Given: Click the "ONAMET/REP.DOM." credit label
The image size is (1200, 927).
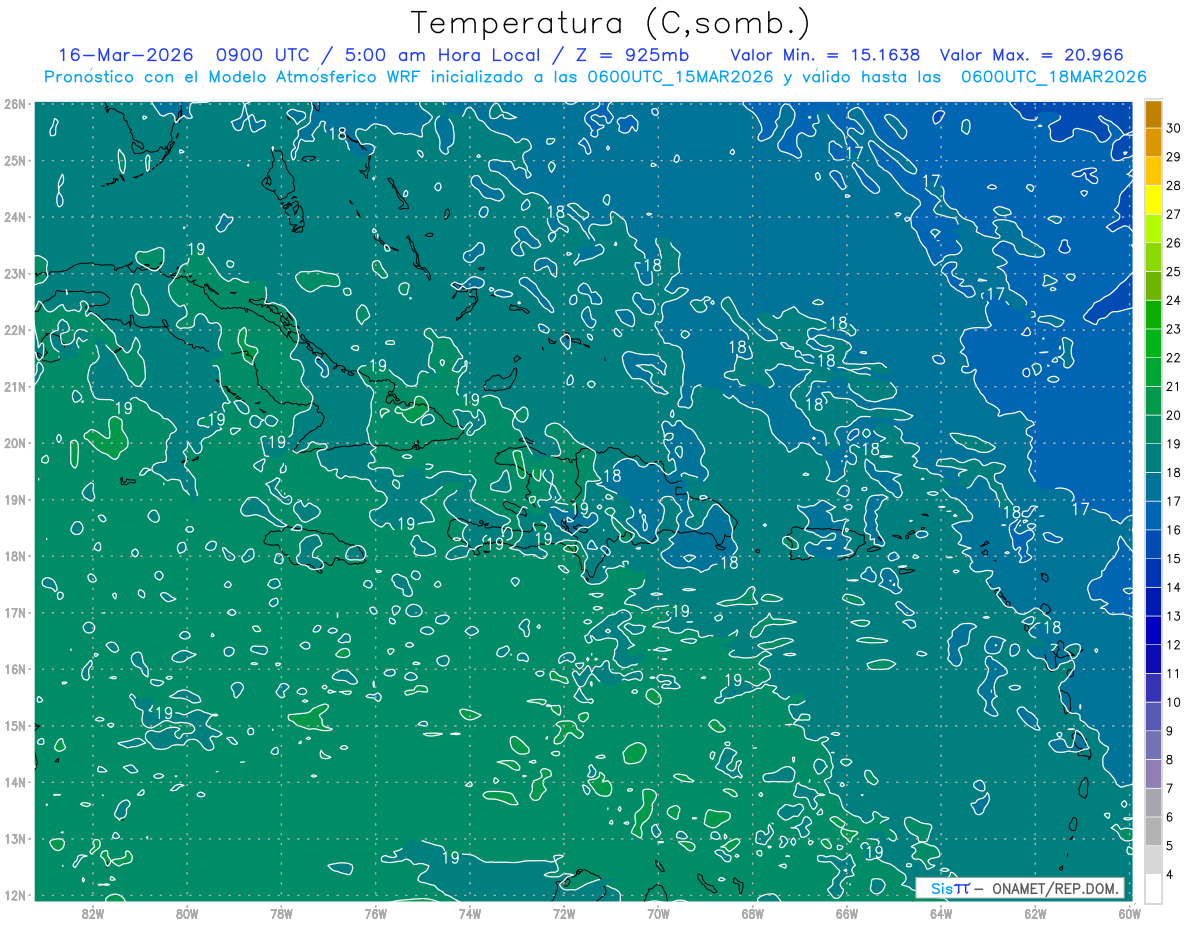Looking at the screenshot, I should click(x=1053, y=888).
